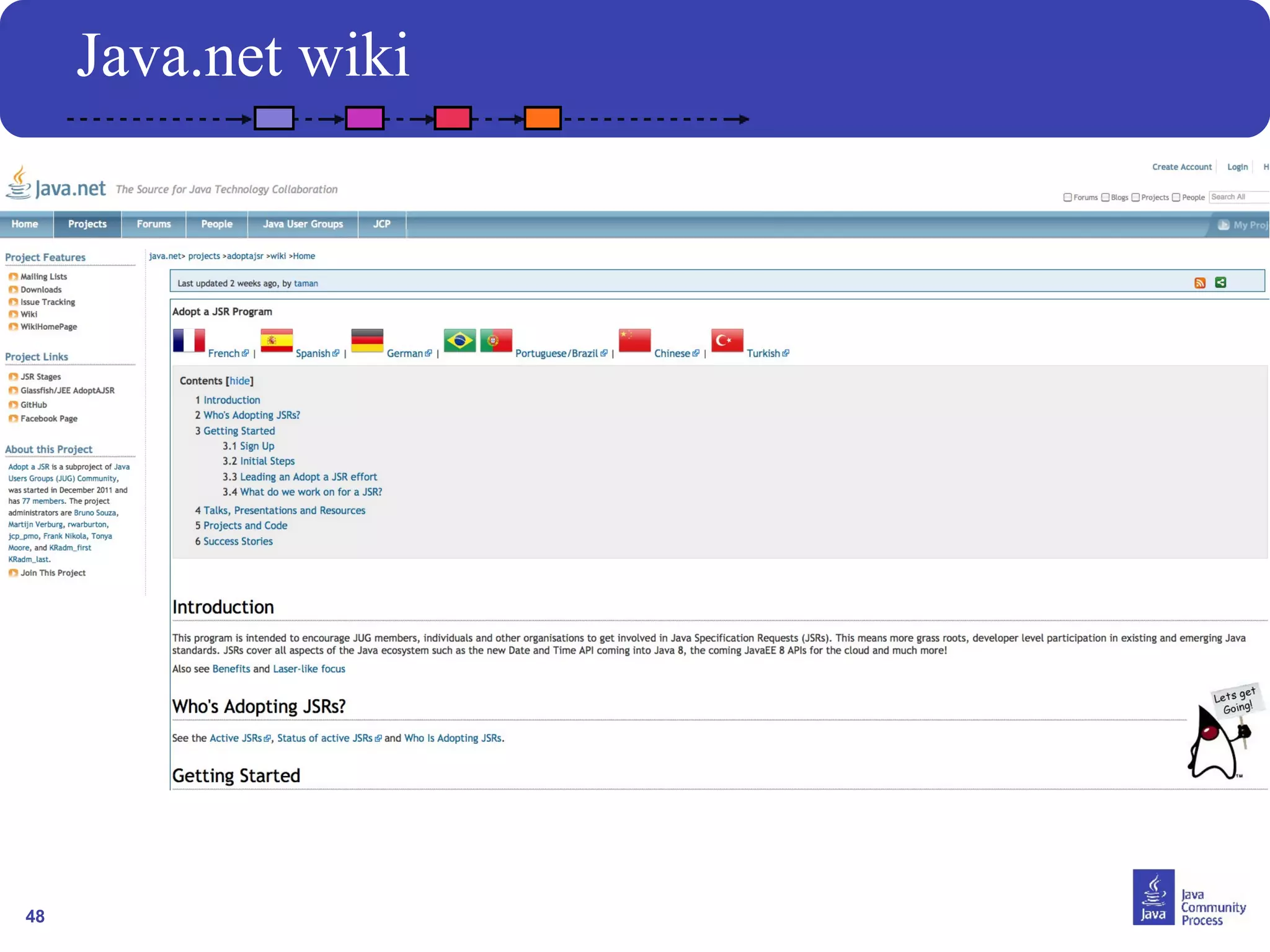Open the Forums navigation tab
This screenshot has height=952, width=1270.
tap(154, 224)
